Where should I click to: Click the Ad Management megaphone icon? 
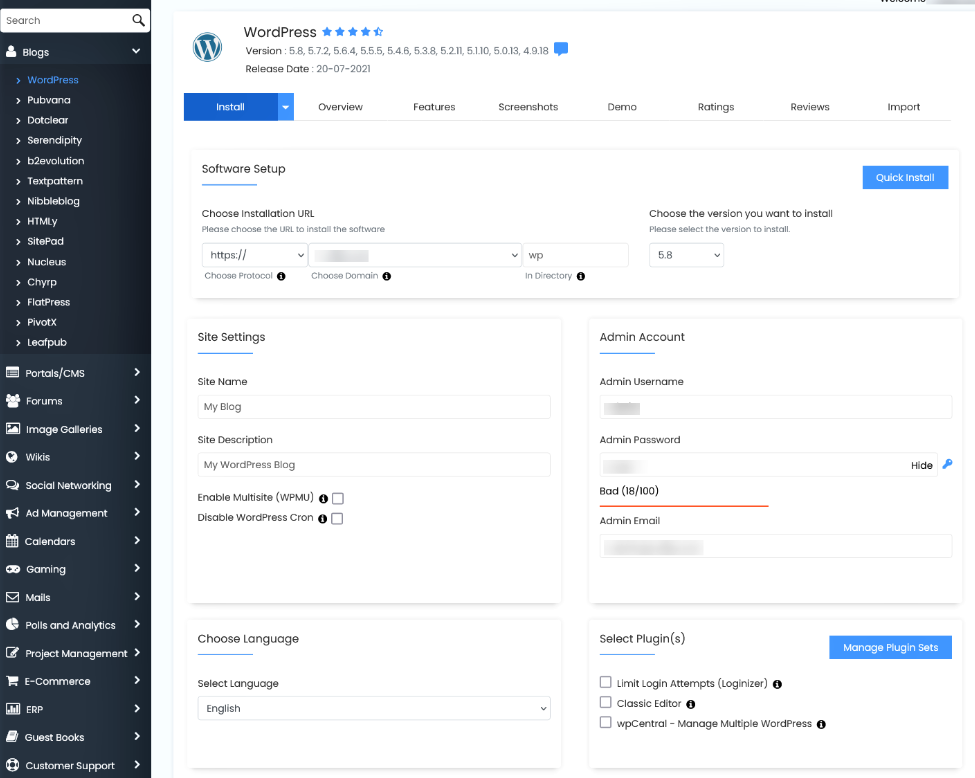point(12,513)
